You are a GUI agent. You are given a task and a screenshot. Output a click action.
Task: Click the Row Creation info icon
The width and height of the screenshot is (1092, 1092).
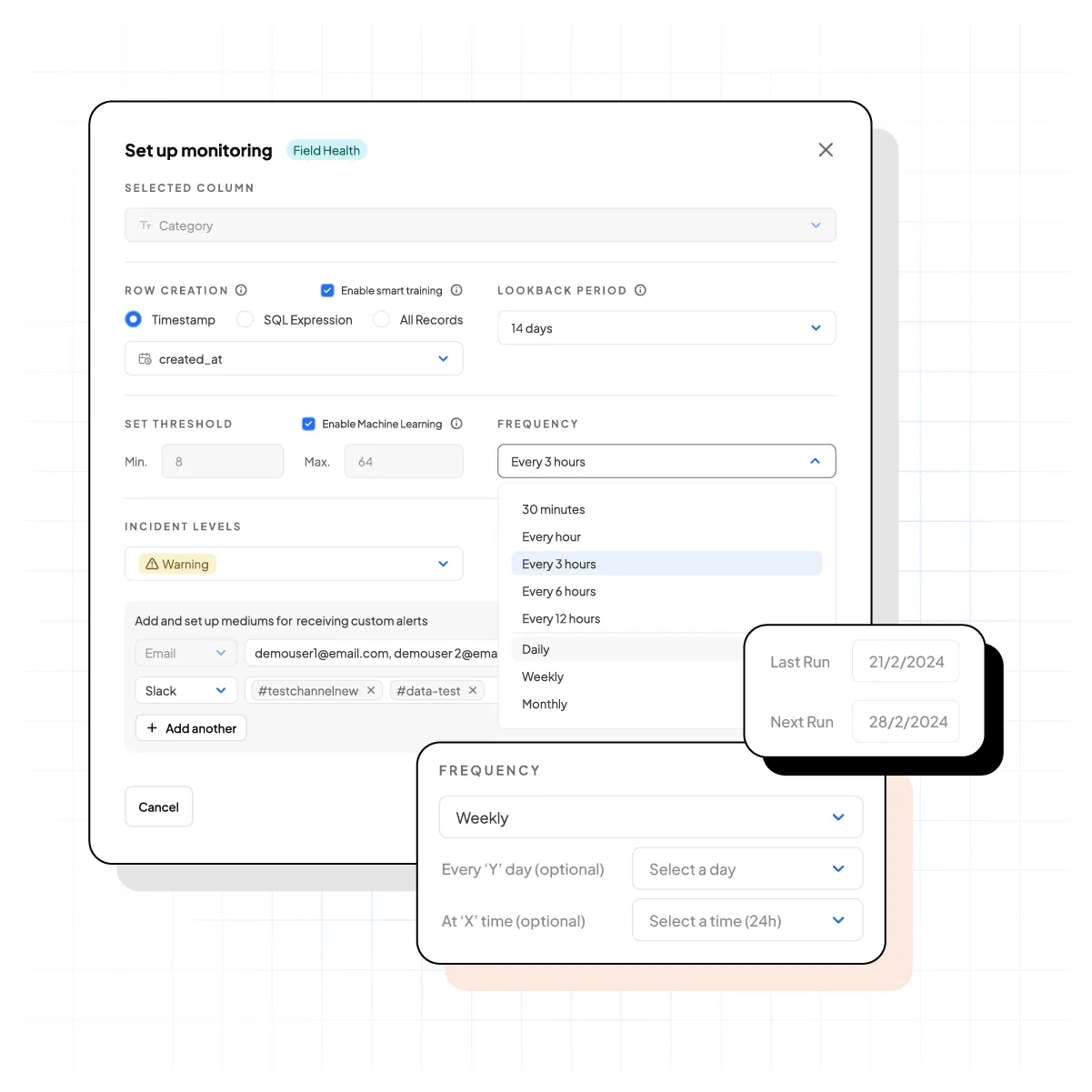point(241,290)
